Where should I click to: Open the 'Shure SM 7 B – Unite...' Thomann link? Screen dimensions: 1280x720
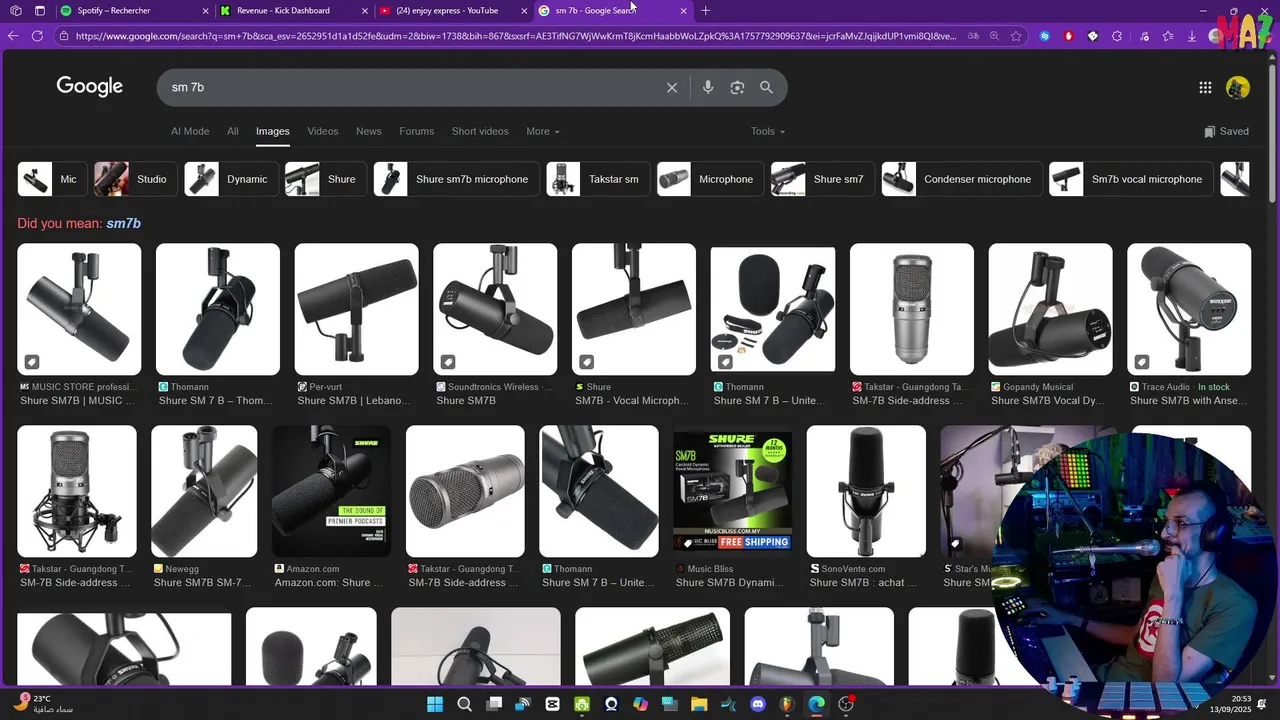tap(599, 583)
